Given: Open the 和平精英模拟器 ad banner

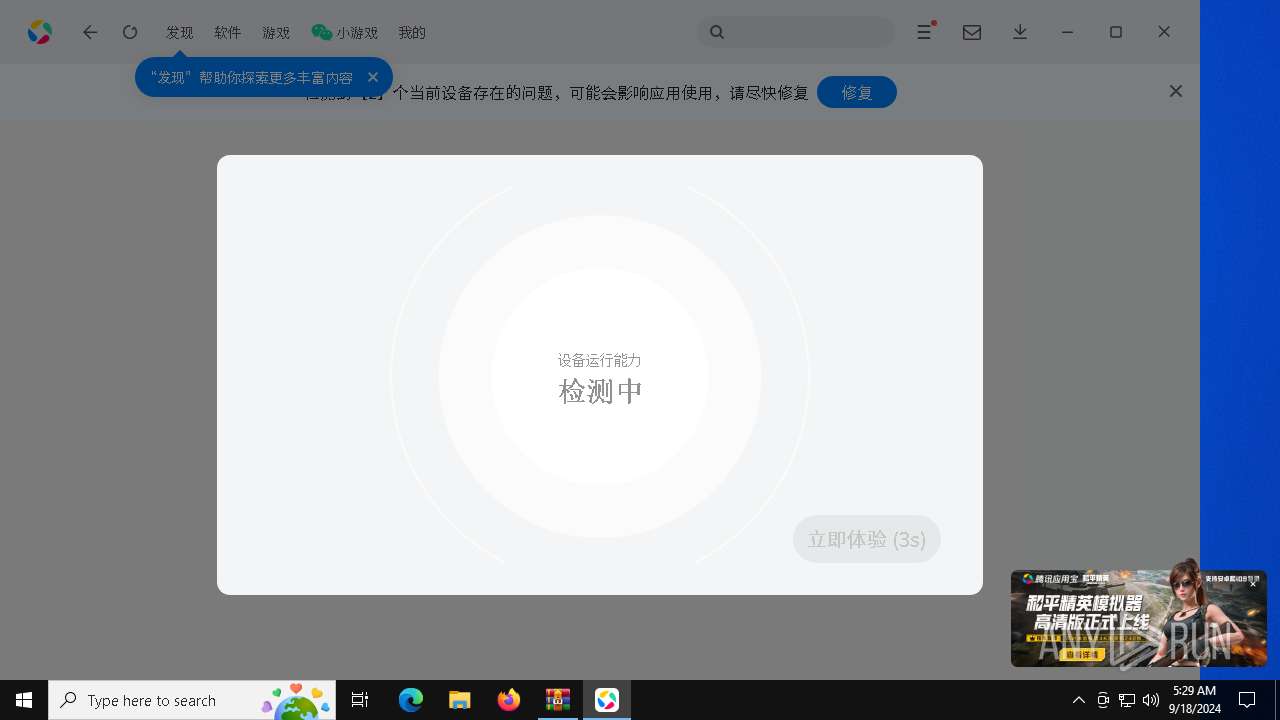Looking at the screenshot, I should 1139,618.
